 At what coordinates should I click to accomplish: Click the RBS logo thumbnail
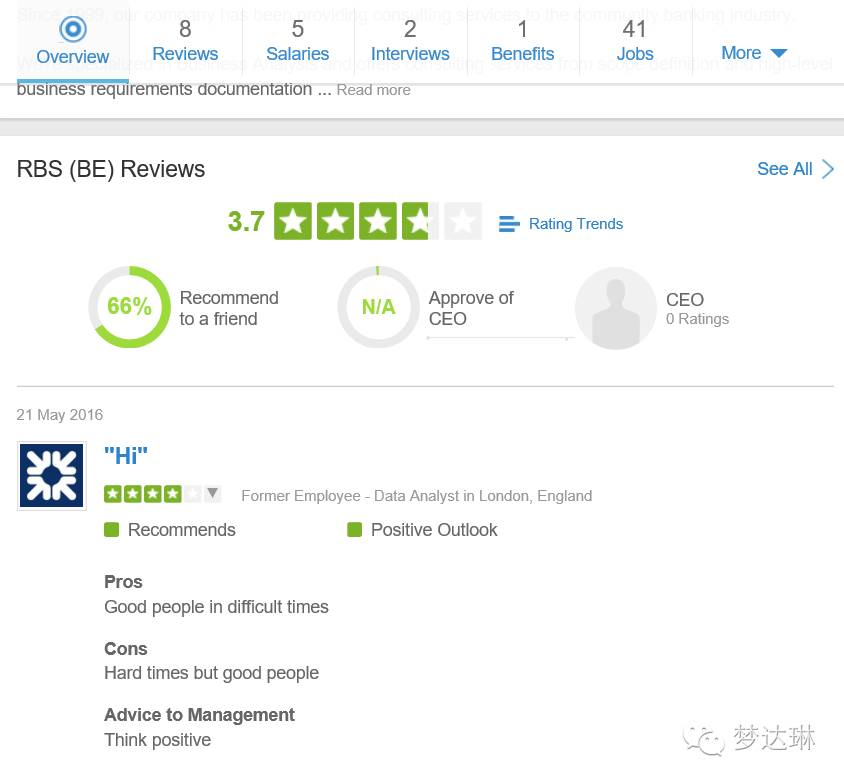[x=52, y=476]
